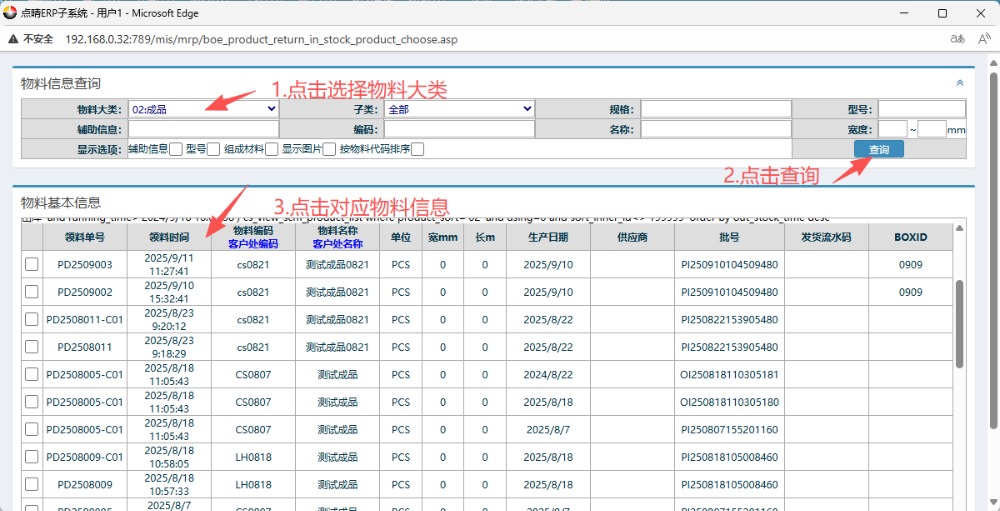Click the read aloud icon in address bar
The height and width of the screenshot is (511, 1000).
coord(983,39)
